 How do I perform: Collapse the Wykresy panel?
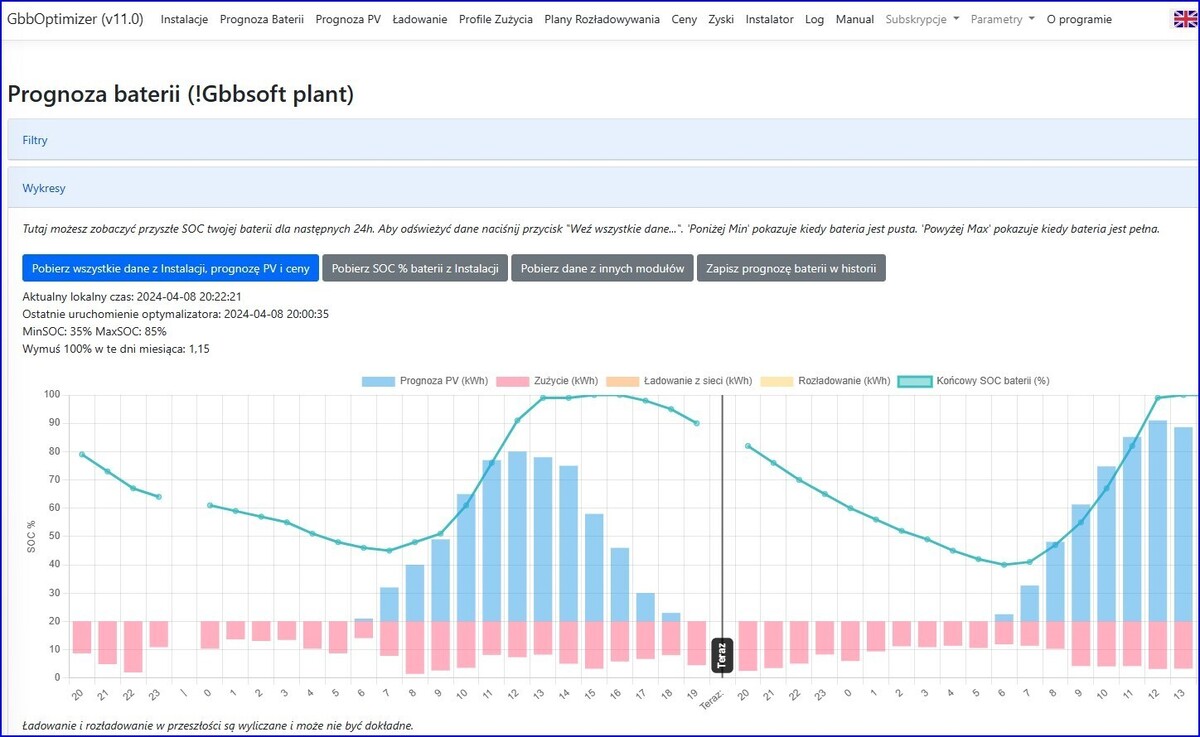coord(44,188)
